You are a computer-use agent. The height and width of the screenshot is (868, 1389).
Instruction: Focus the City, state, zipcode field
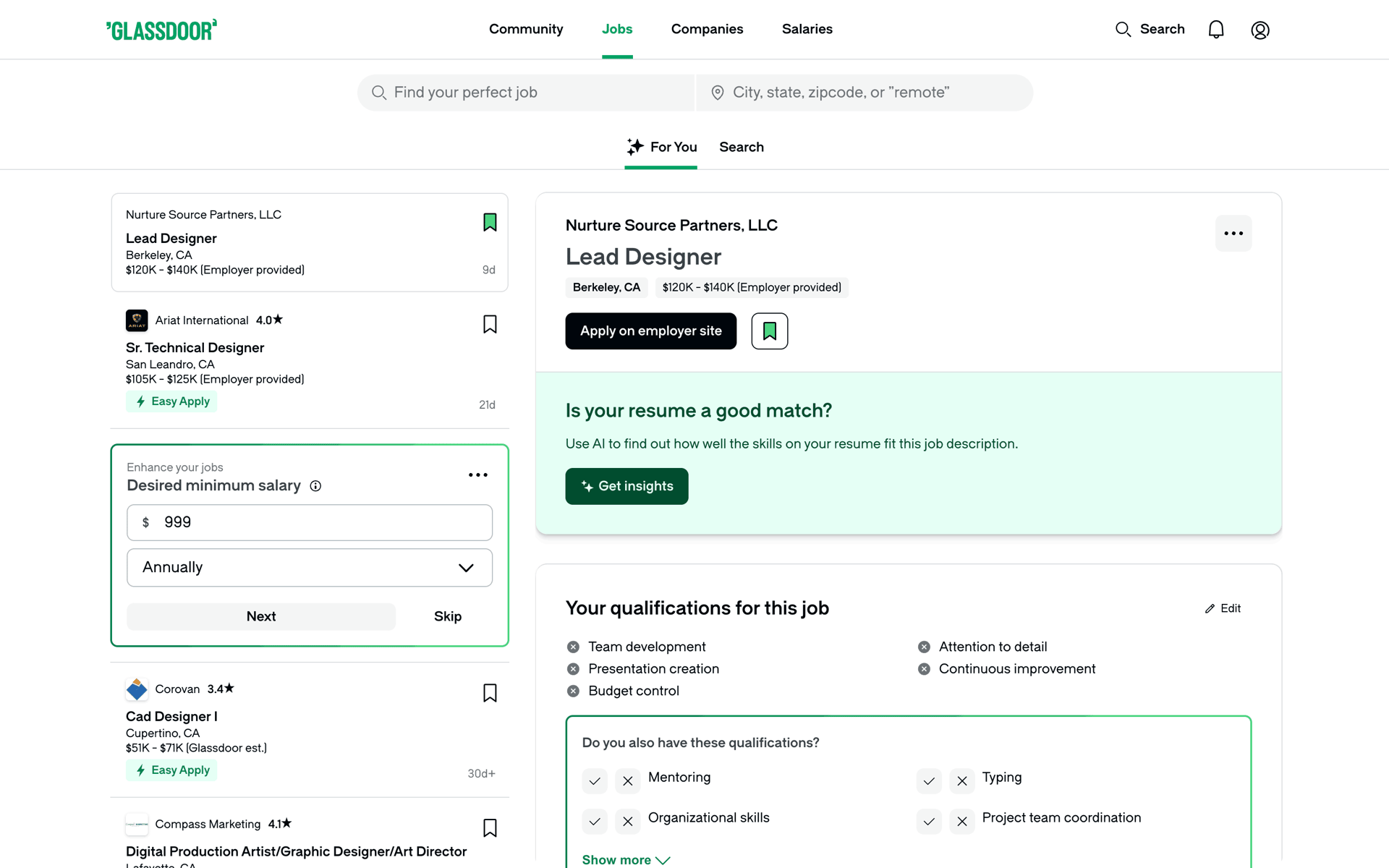[865, 93]
